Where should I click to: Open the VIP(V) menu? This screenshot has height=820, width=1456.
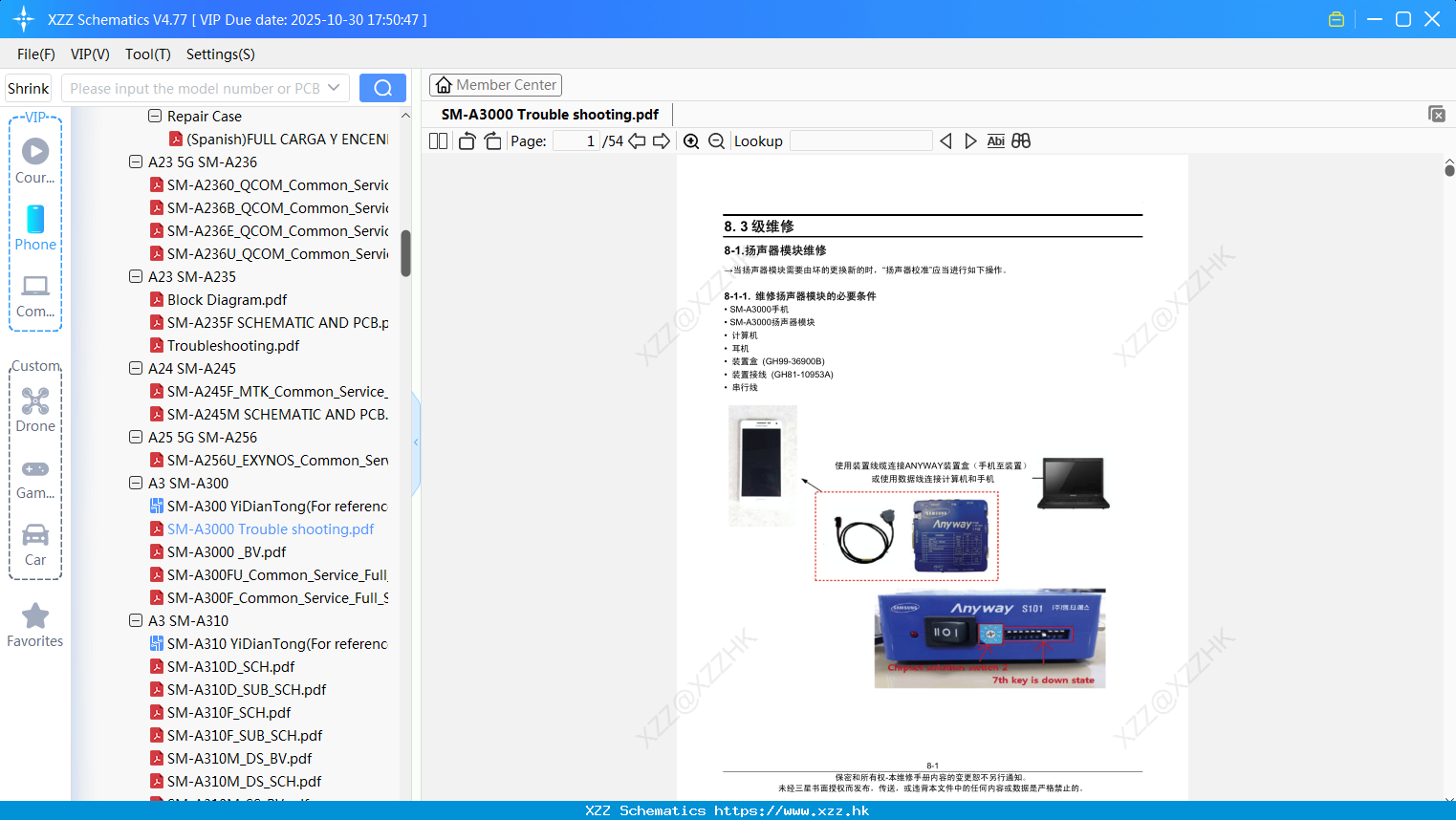point(90,54)
